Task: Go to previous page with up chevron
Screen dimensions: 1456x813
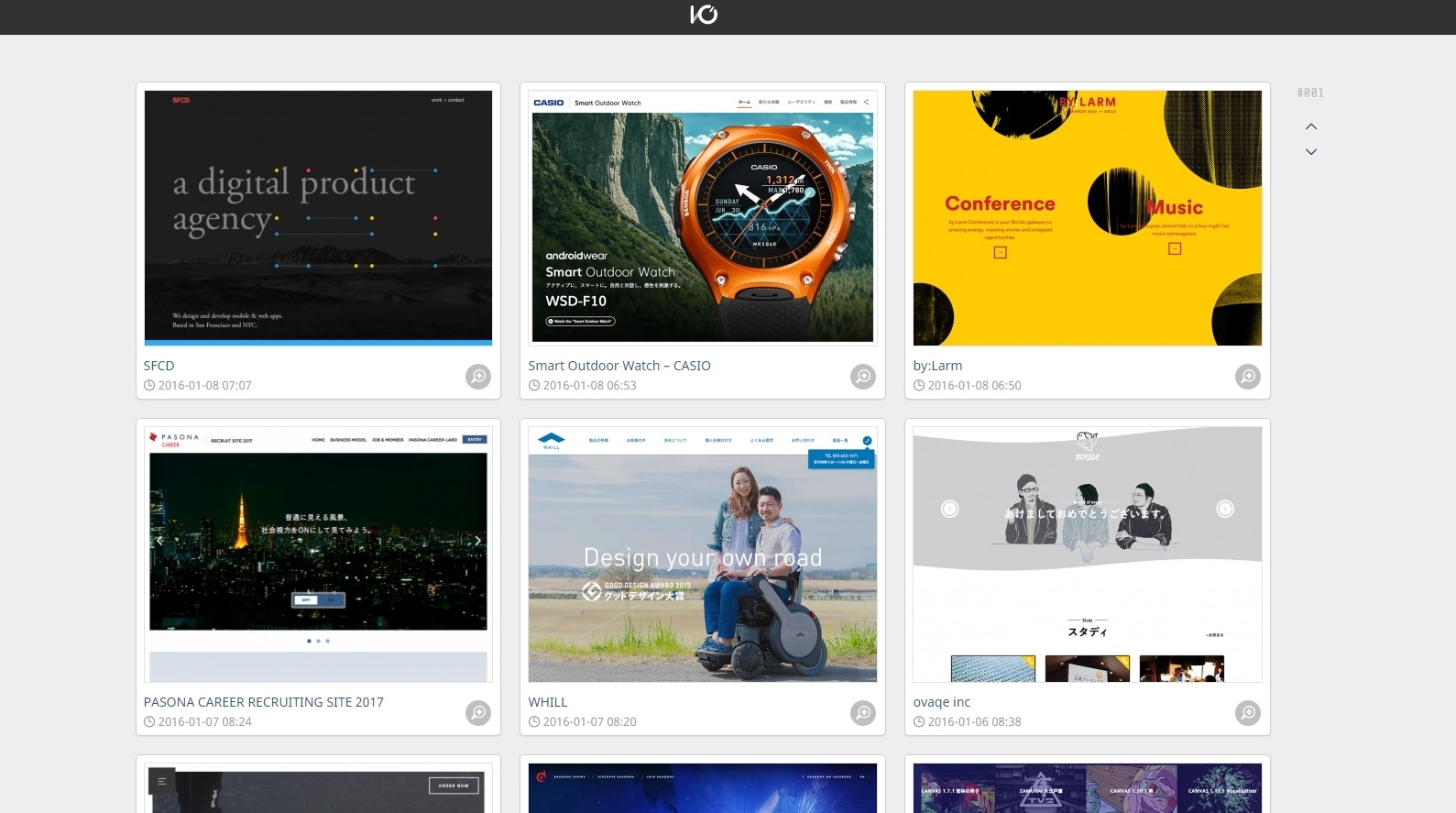Action: click(x=1311, y=126)
